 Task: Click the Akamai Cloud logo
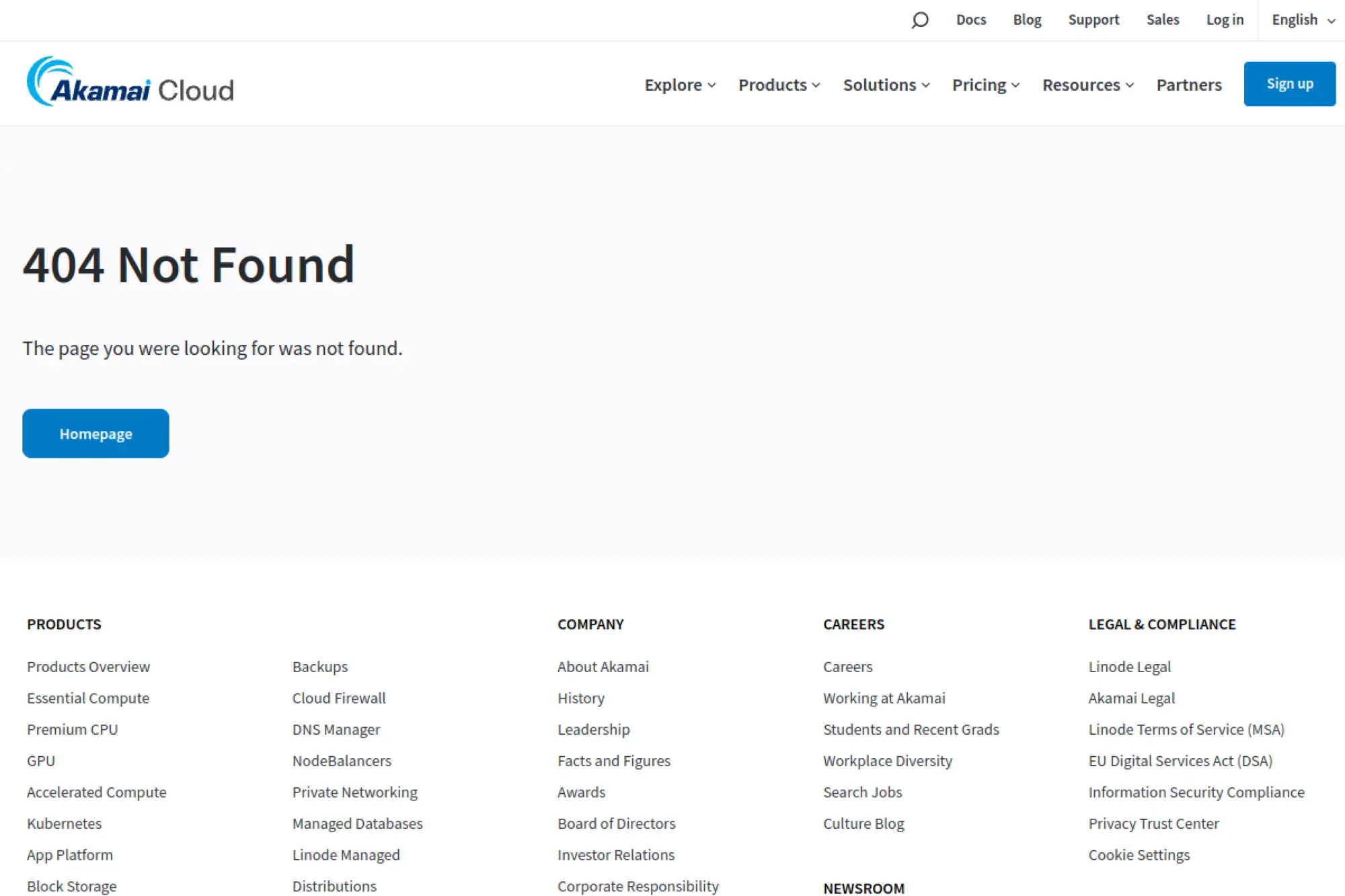130,83
